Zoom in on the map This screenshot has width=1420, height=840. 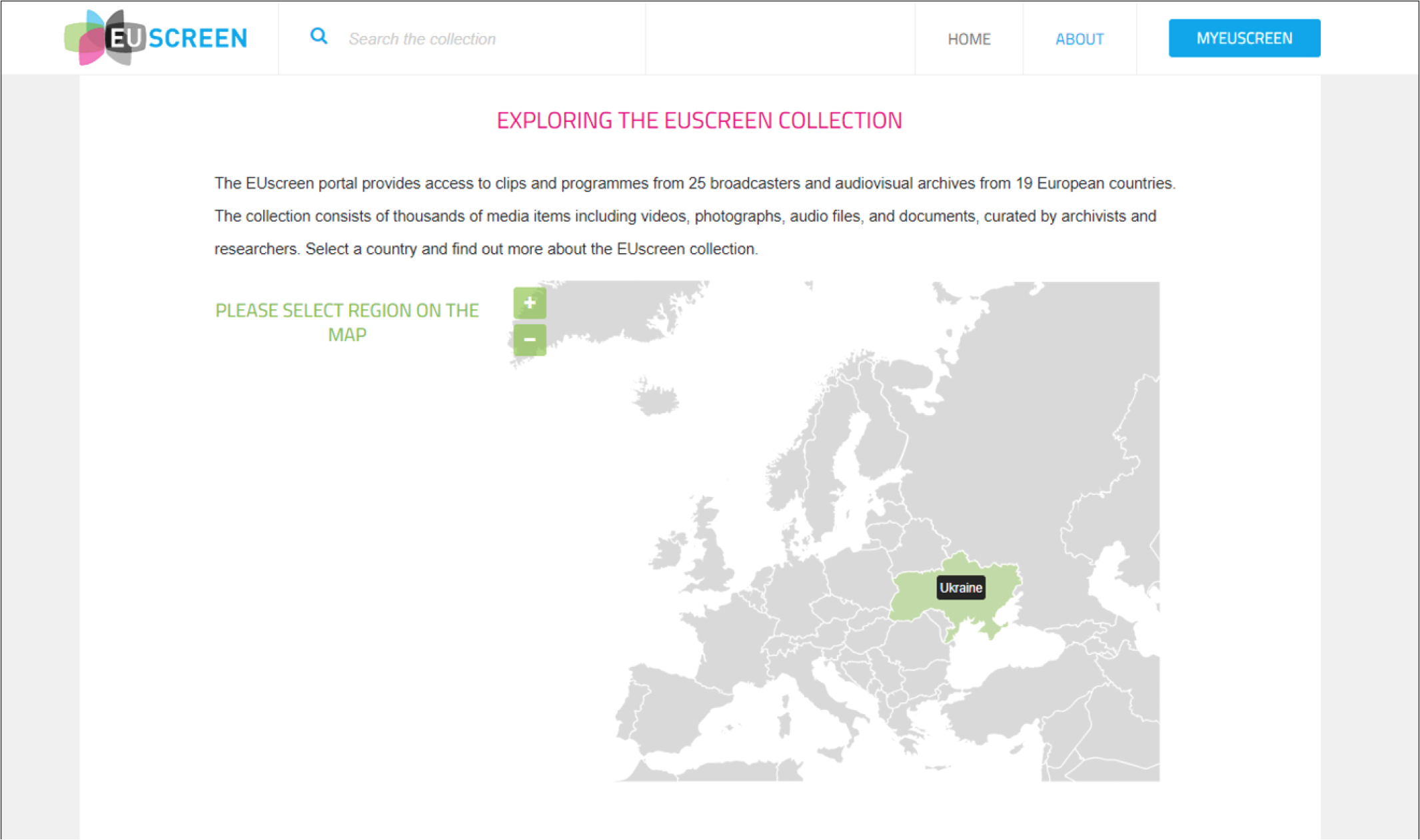pos(530,303)
